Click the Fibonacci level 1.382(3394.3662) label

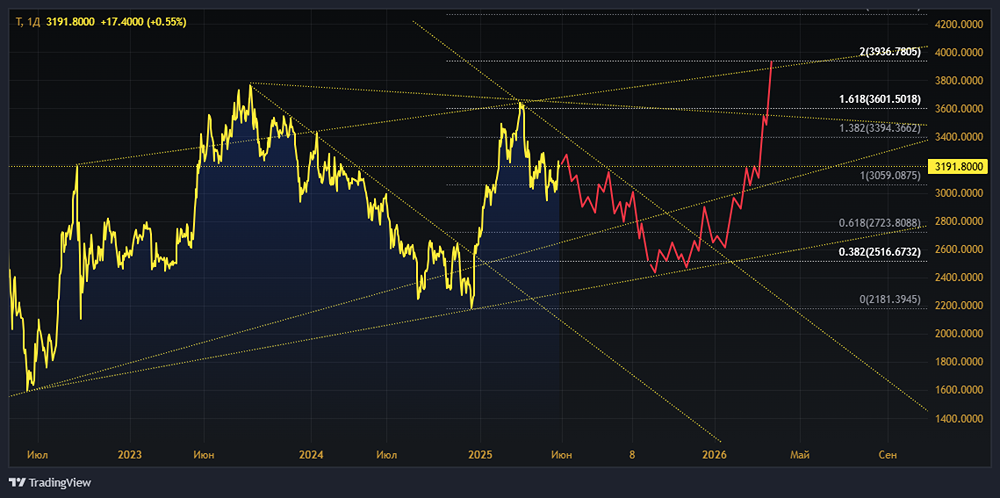tap(880, 128)
